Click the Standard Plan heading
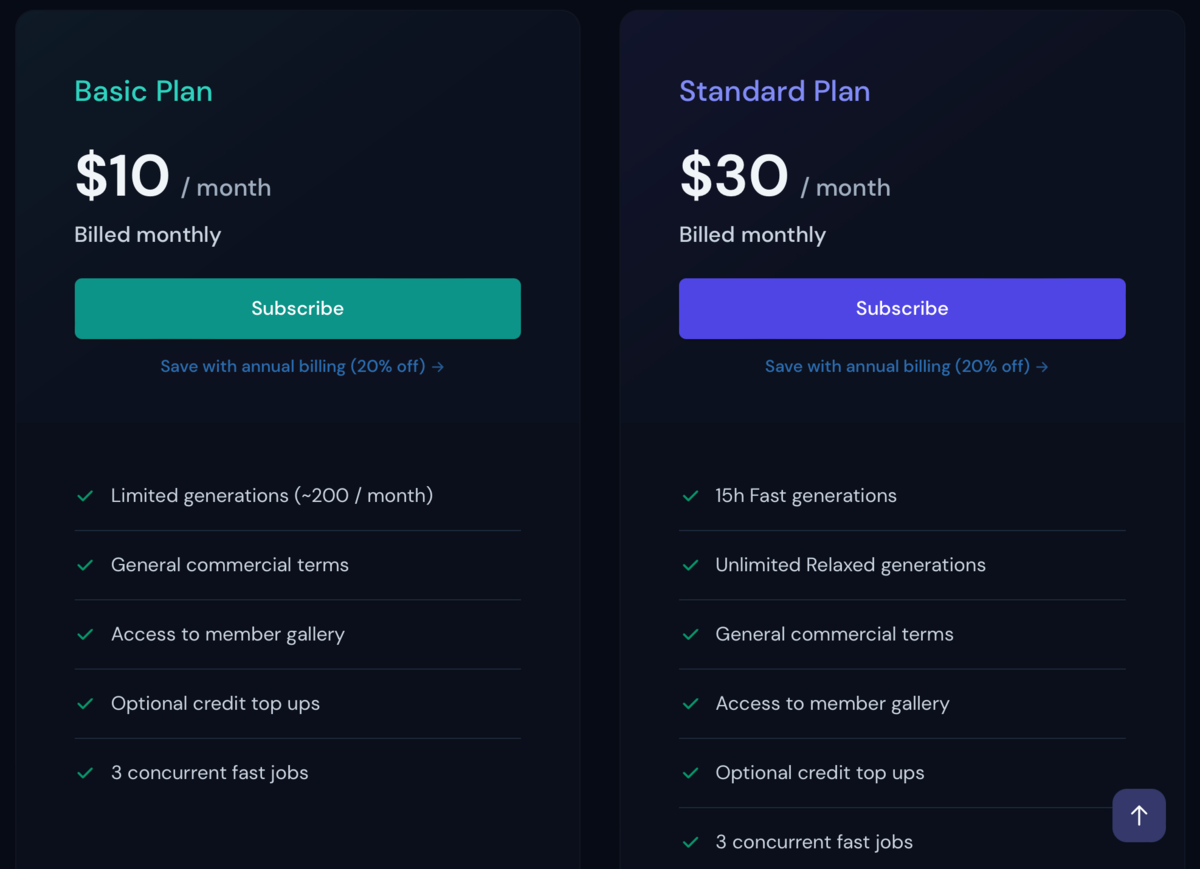This screenshot has height=869, width=1200. click(774, 91)
